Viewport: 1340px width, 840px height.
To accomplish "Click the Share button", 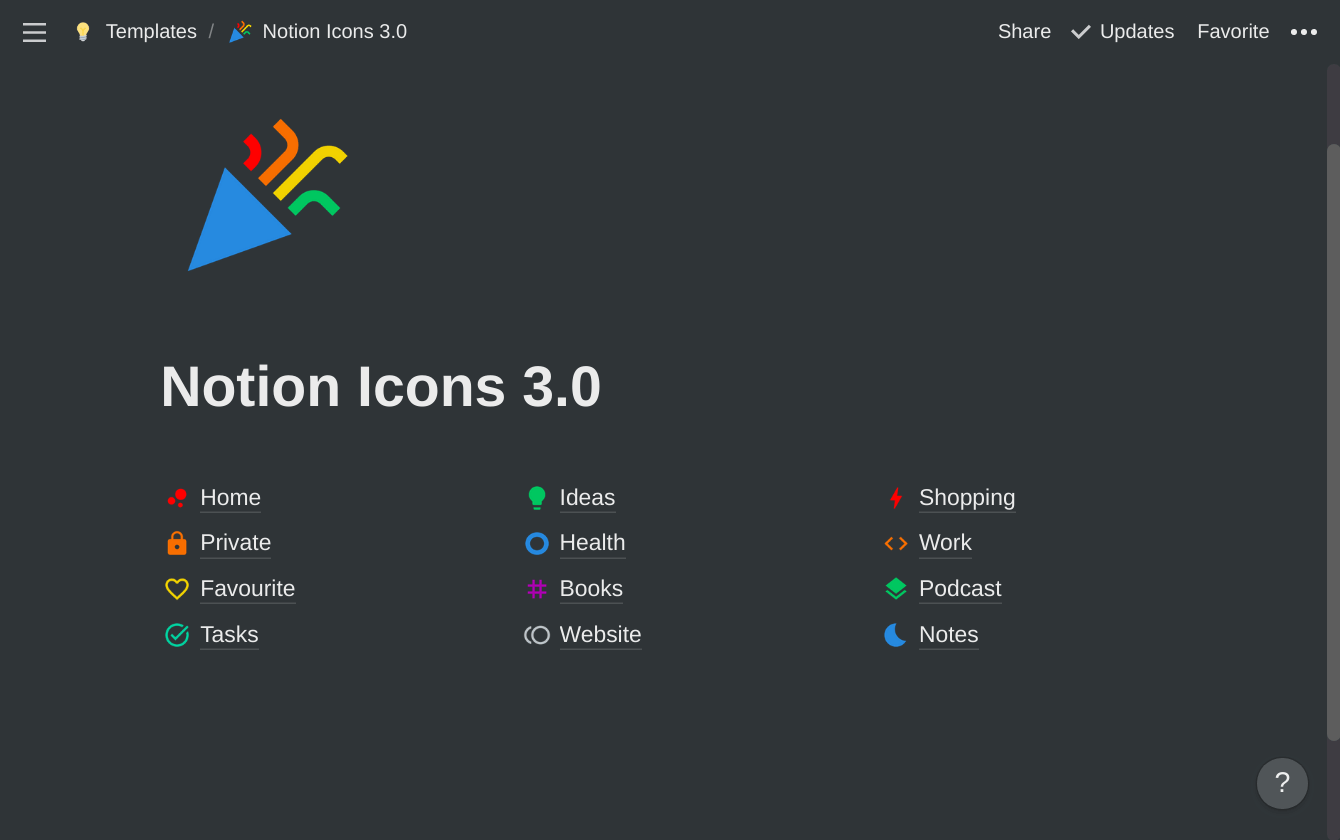I will point(1024,32).
